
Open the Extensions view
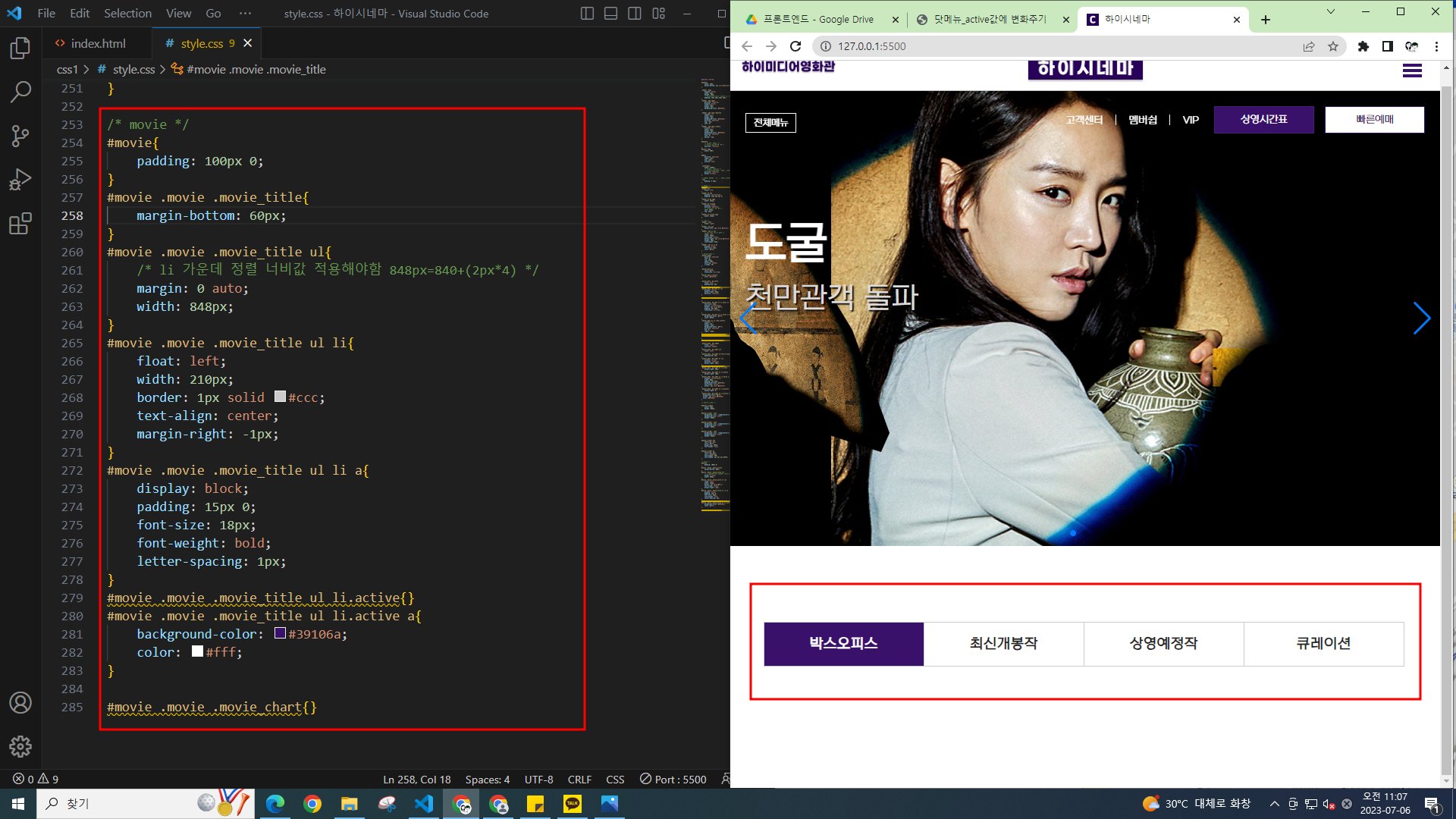[x=20, y=224]
